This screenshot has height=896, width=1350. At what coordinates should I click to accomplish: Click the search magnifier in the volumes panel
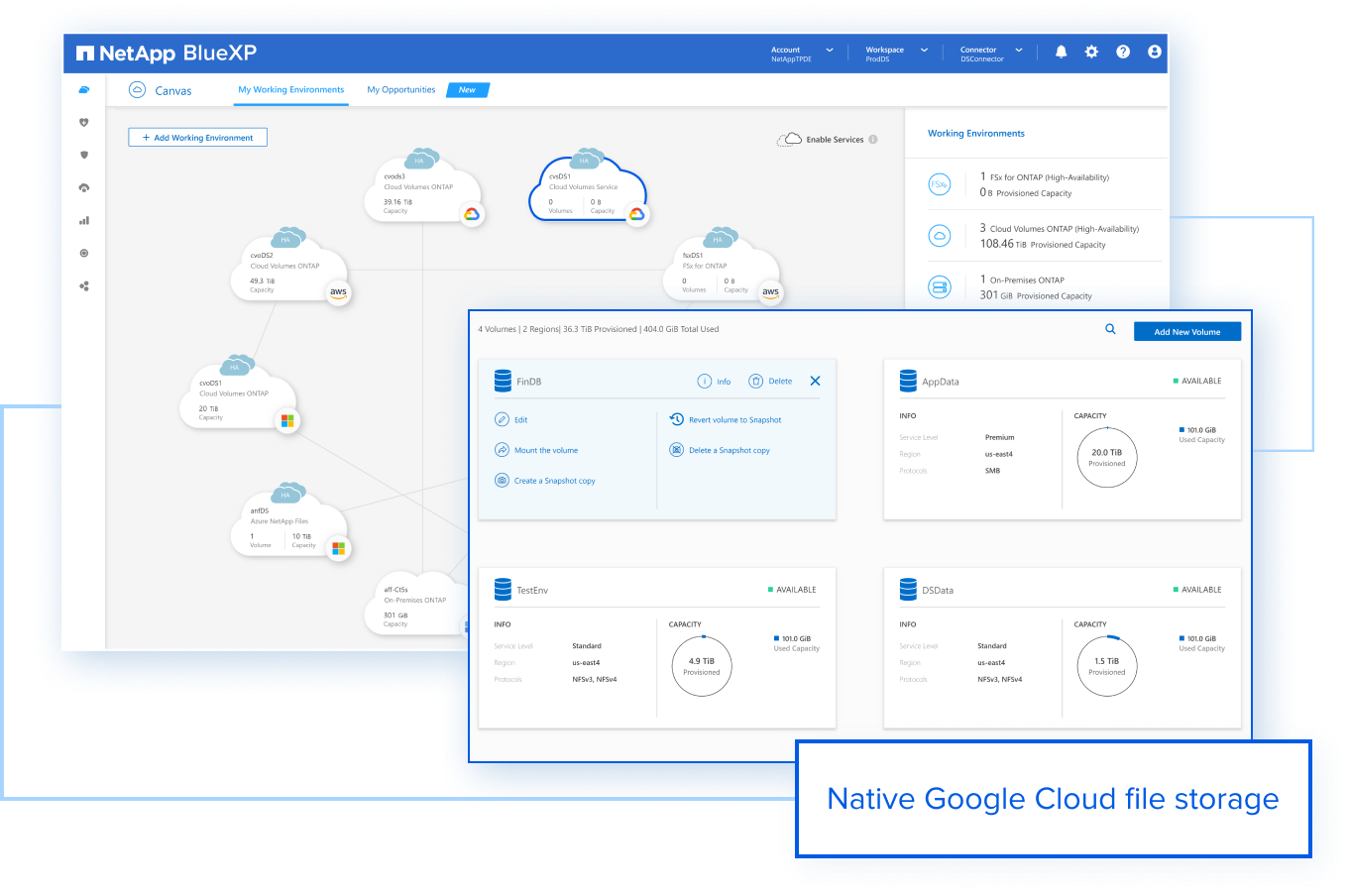click(1110, 328)
